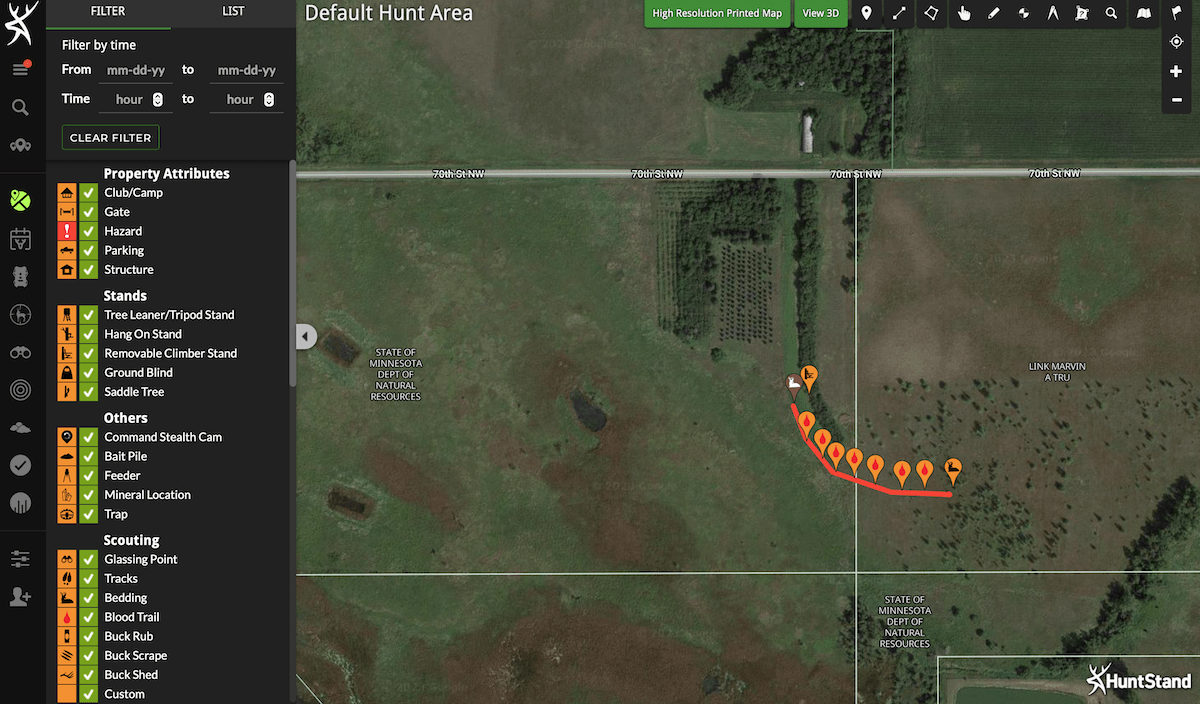Click the From date input field
The image size is (1200, 704).
click(136, 71)
